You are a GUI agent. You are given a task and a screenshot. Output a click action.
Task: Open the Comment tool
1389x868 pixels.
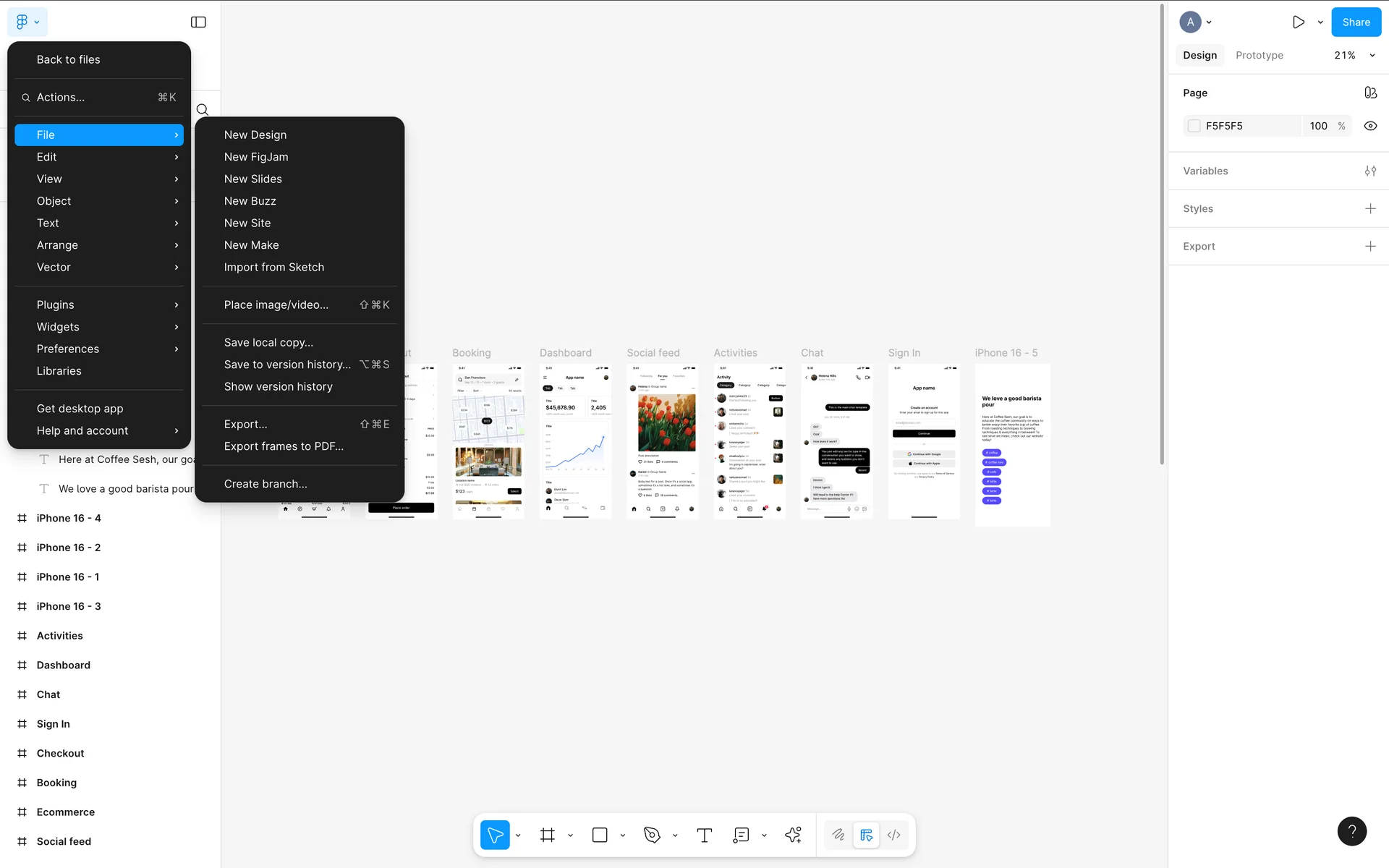(x=741, y=835)
